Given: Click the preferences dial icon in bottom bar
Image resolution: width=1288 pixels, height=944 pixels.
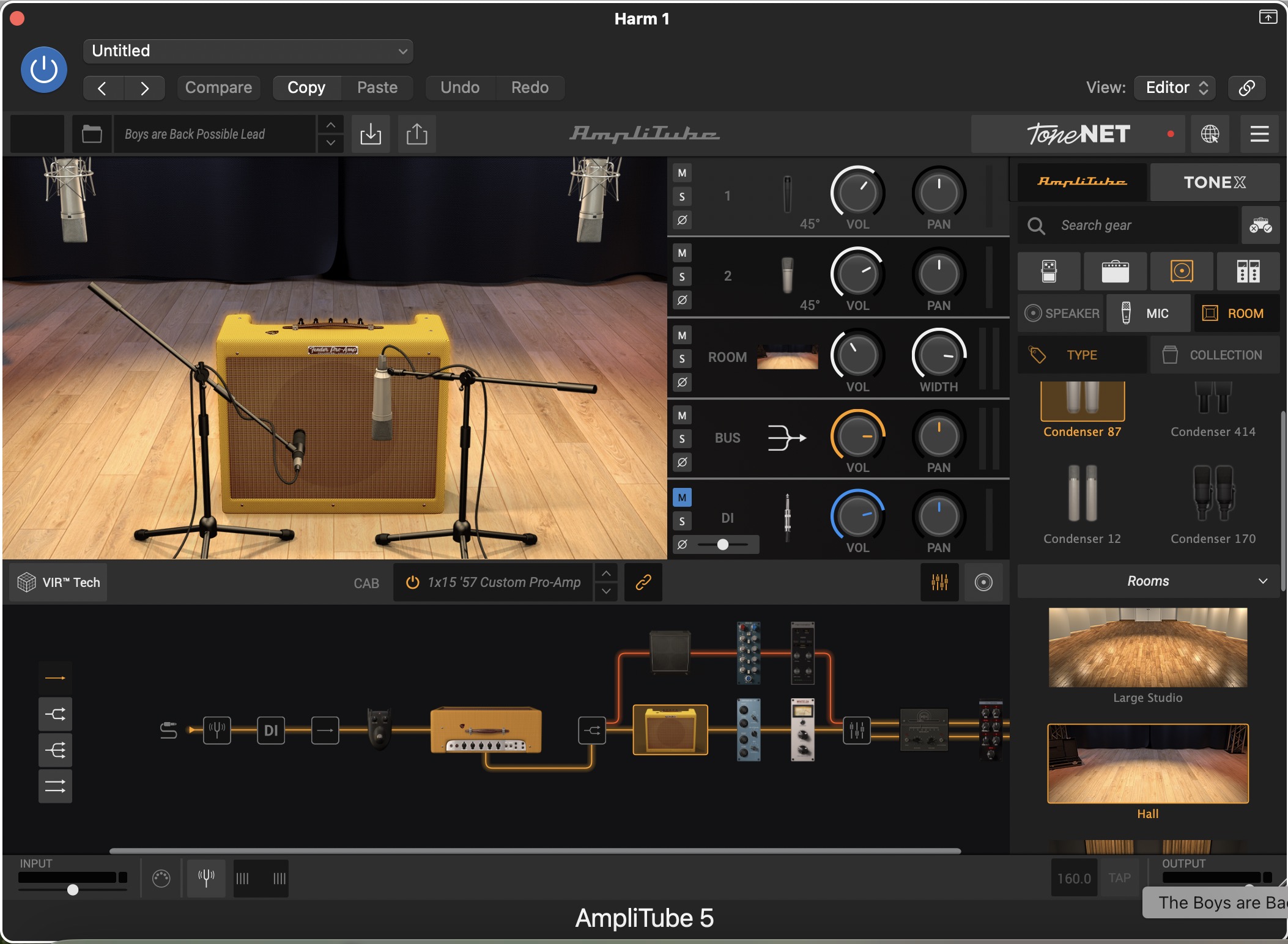Looking at the screenshot, I should tap(161, 879).
